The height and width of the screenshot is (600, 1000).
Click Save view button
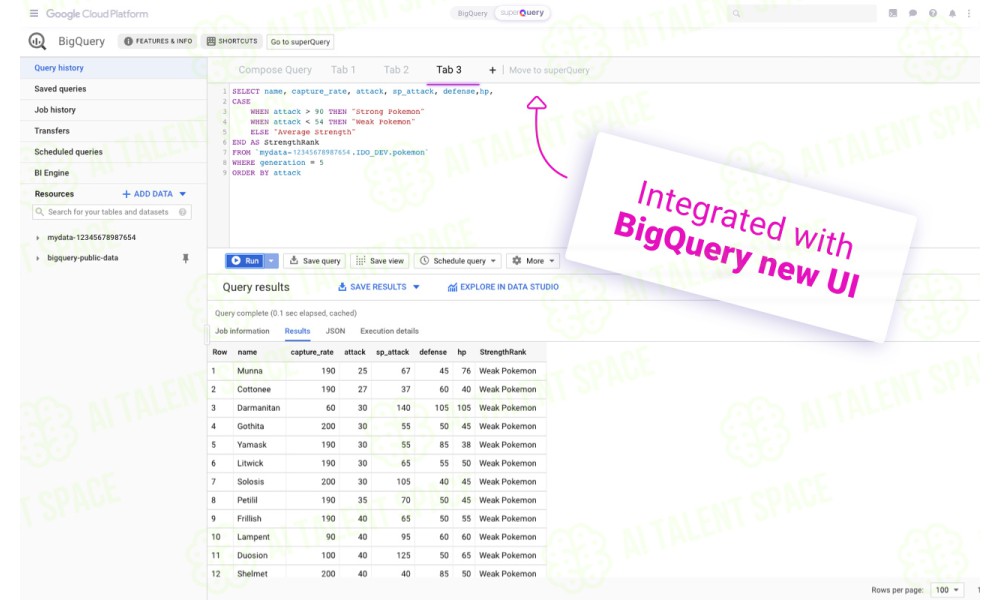click(379, 261)
